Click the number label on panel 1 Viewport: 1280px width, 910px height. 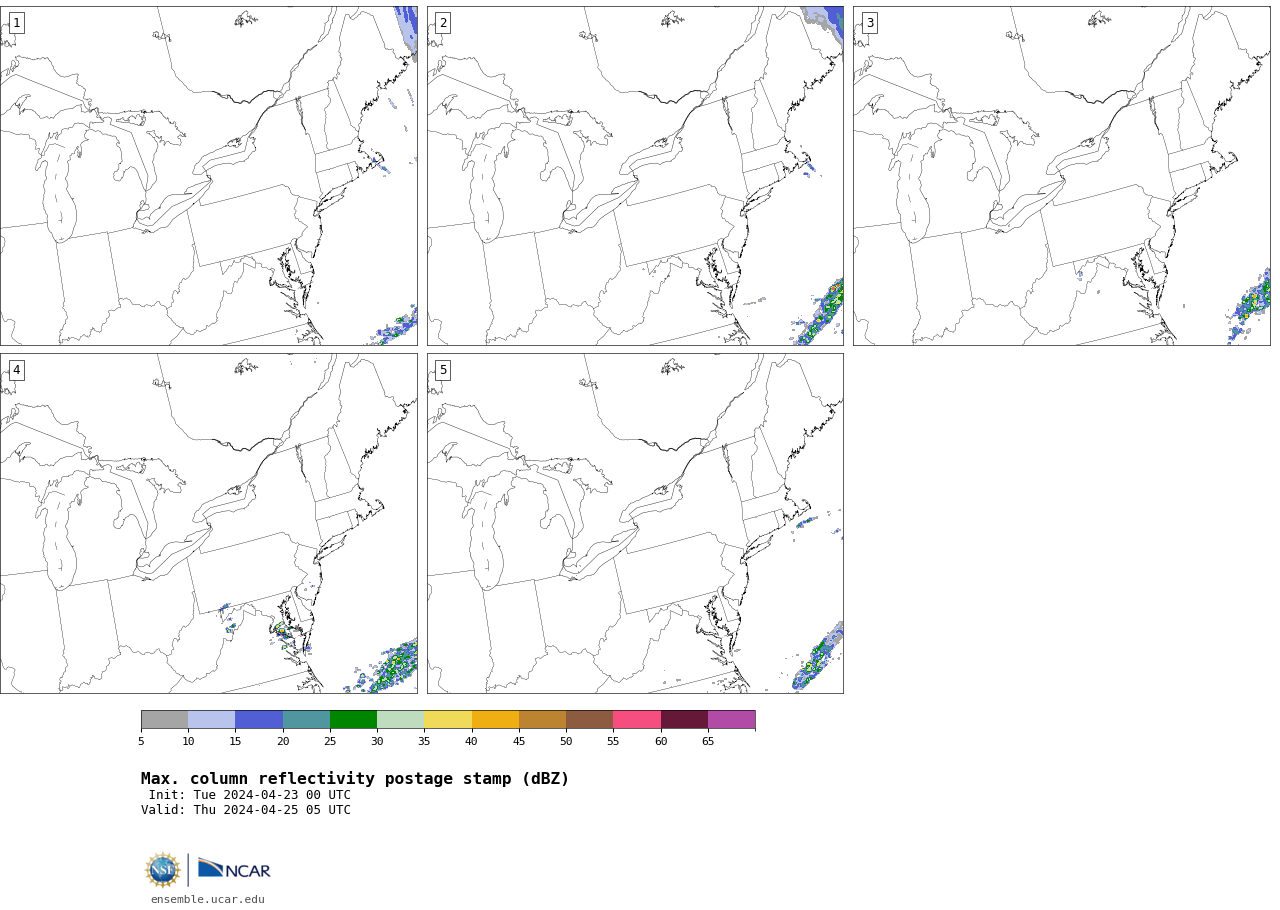tap(16, 23)
